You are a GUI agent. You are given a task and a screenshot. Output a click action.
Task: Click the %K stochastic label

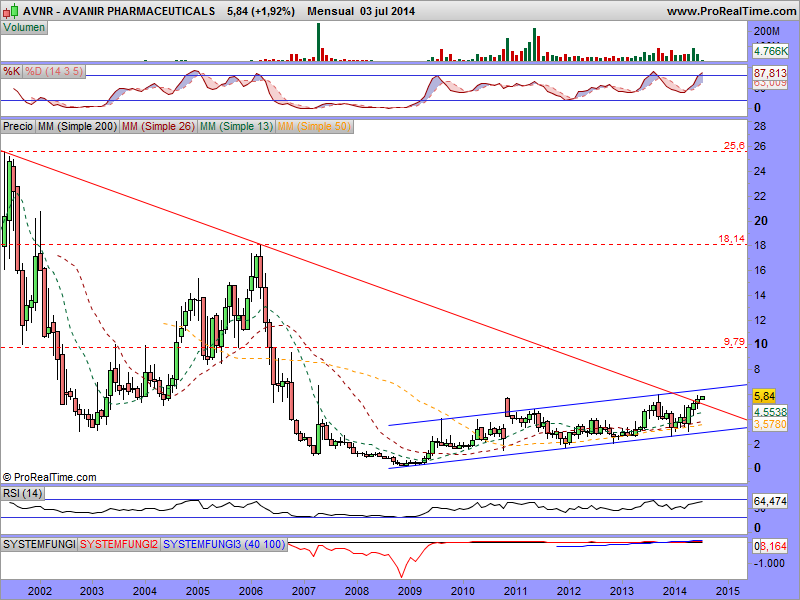[x=11, y=71]
